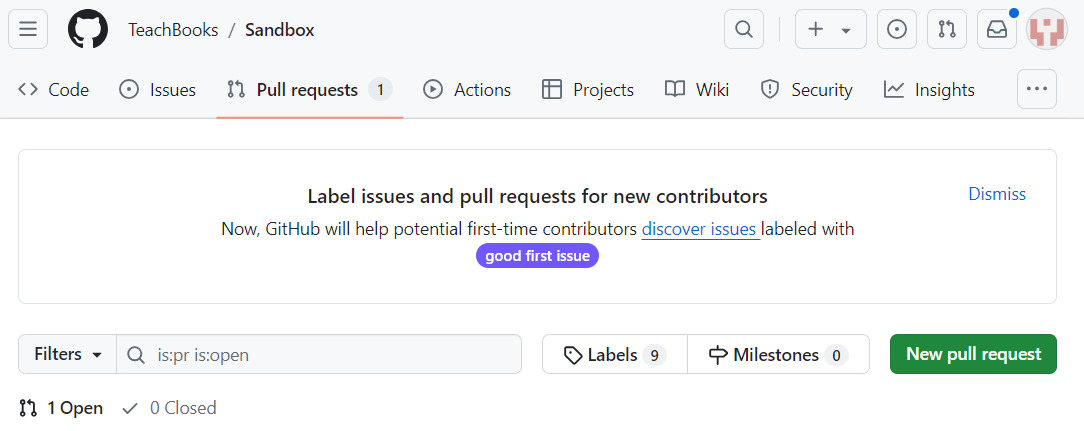This screenshot has height=431, width=1084.
Task: Show the 0 Closed pull requests
Action: coord(169,408)
